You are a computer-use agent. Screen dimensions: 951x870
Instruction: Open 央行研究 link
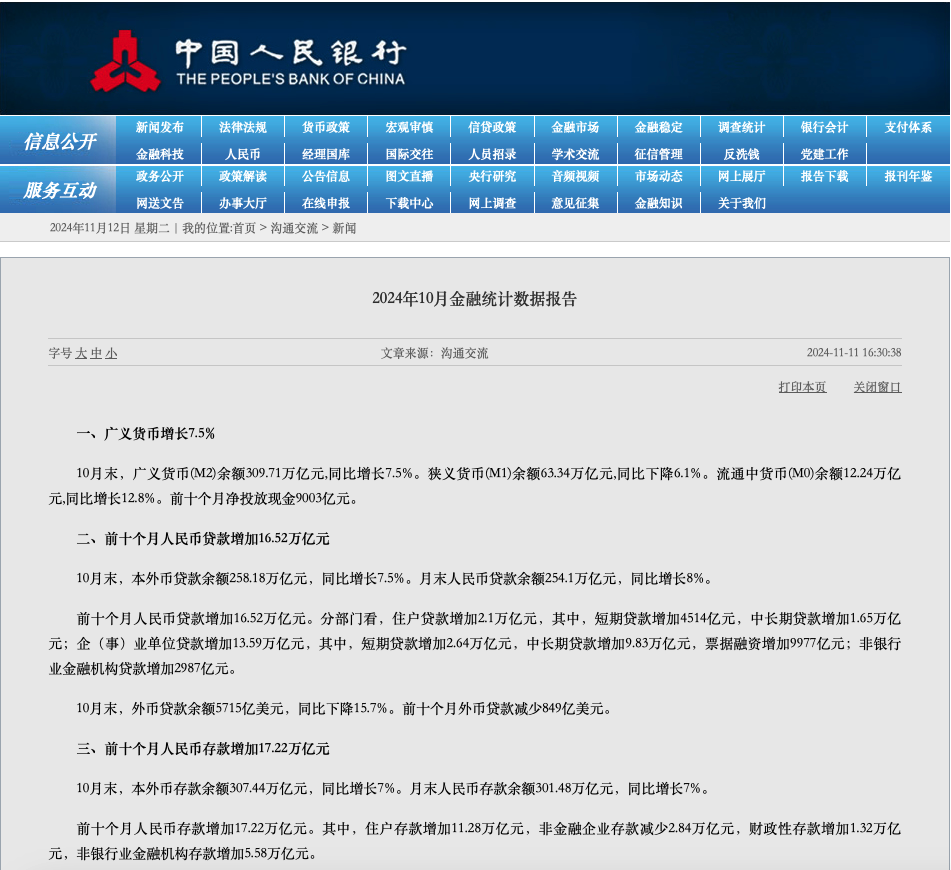pyautogui.click(x=492, y=177)
